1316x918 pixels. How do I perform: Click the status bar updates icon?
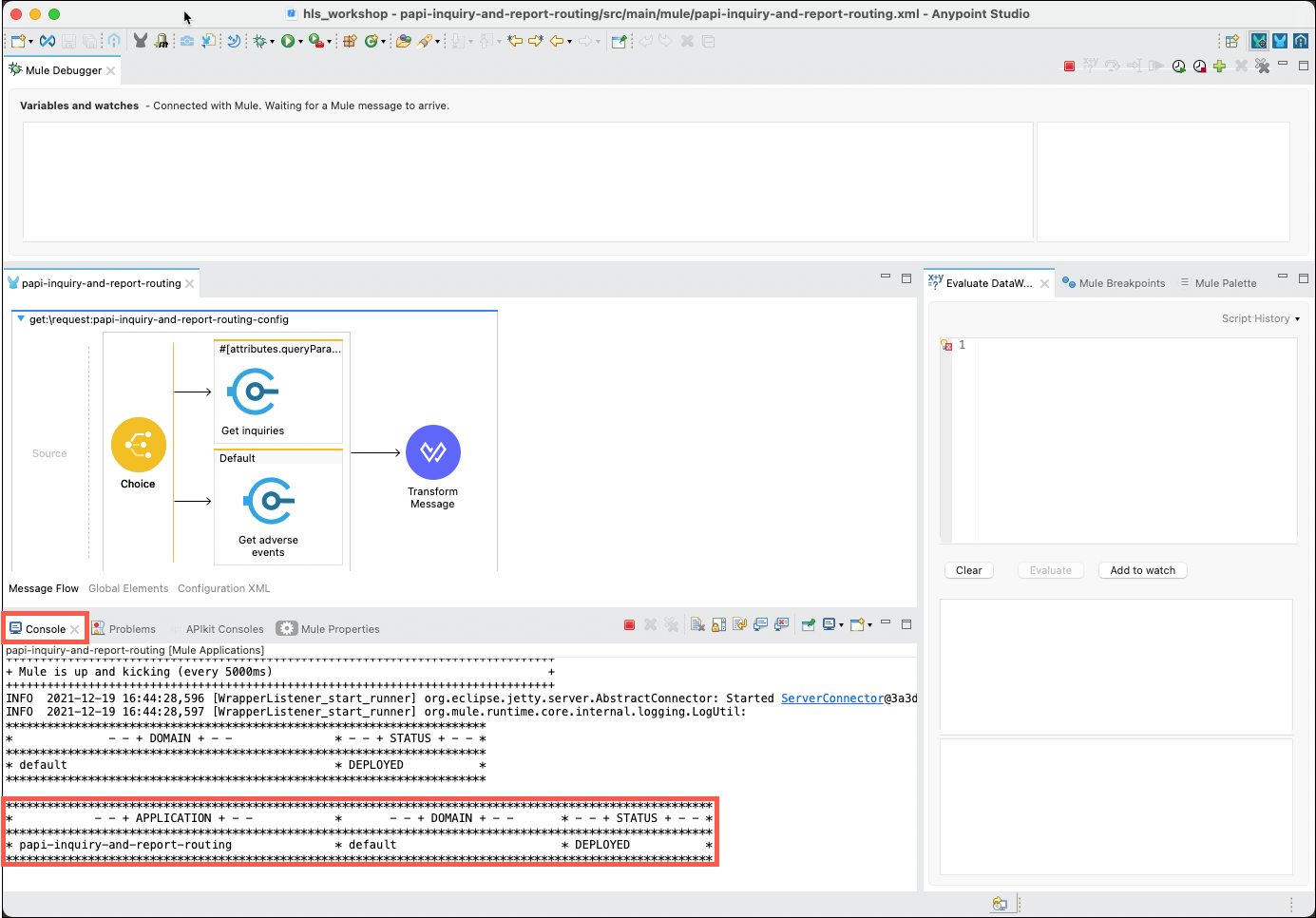(1000, 904)
